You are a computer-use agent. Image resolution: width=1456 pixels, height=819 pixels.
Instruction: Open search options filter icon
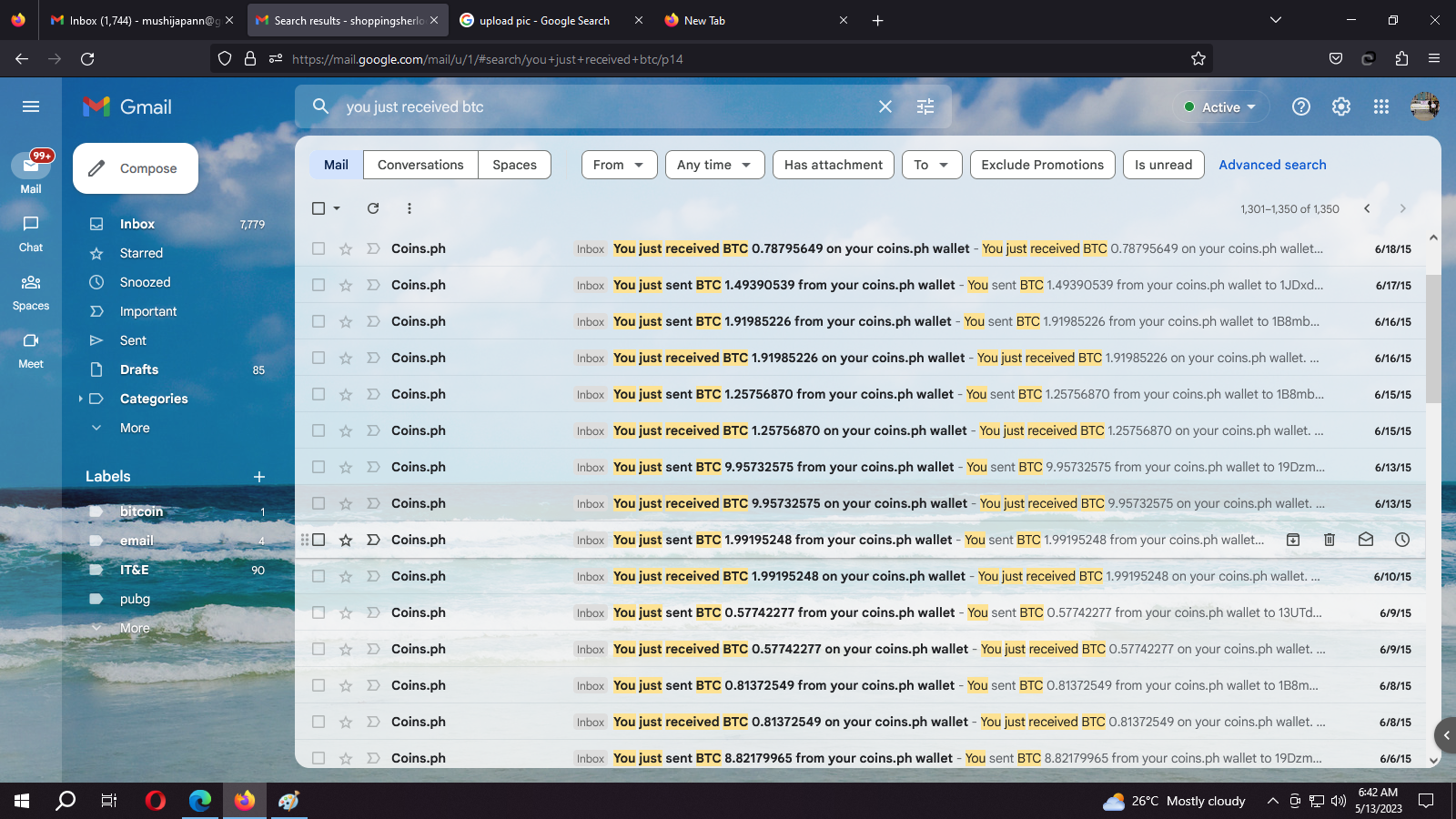[925, 106]
